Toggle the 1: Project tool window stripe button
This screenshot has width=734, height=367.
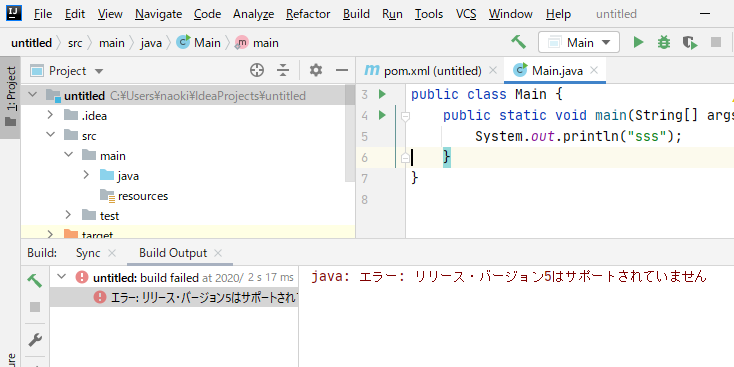coord(10,97)
